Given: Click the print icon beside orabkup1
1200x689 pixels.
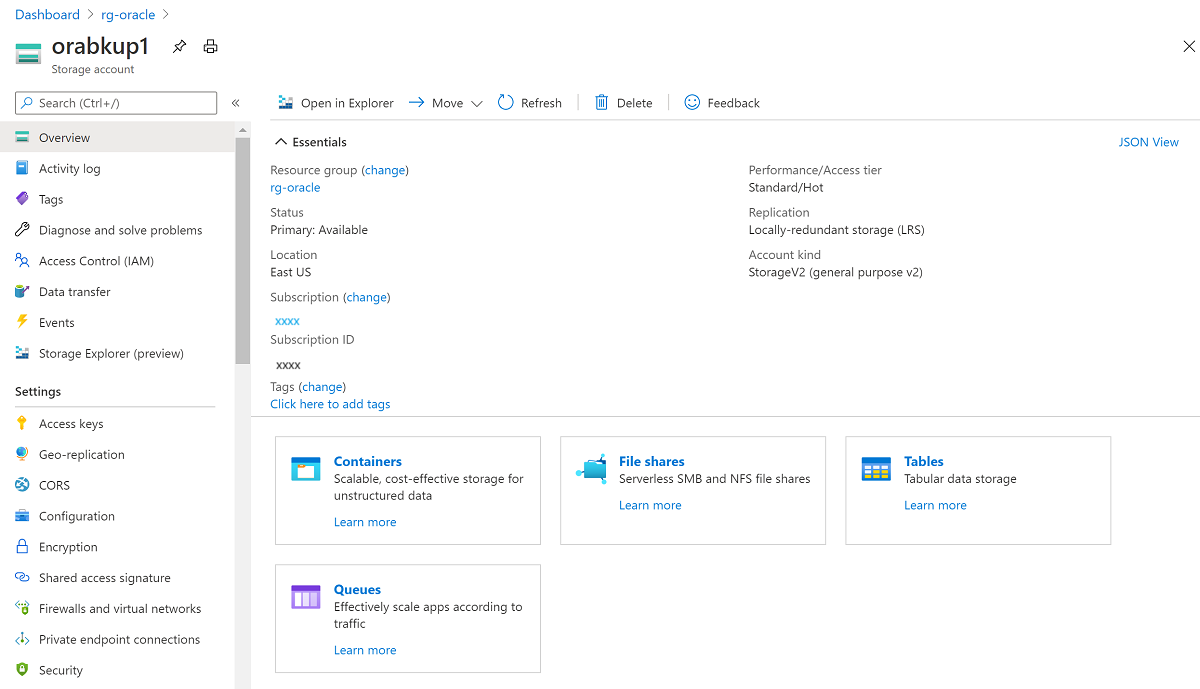Looking at the screenshot, I should (x=210, y=46).
